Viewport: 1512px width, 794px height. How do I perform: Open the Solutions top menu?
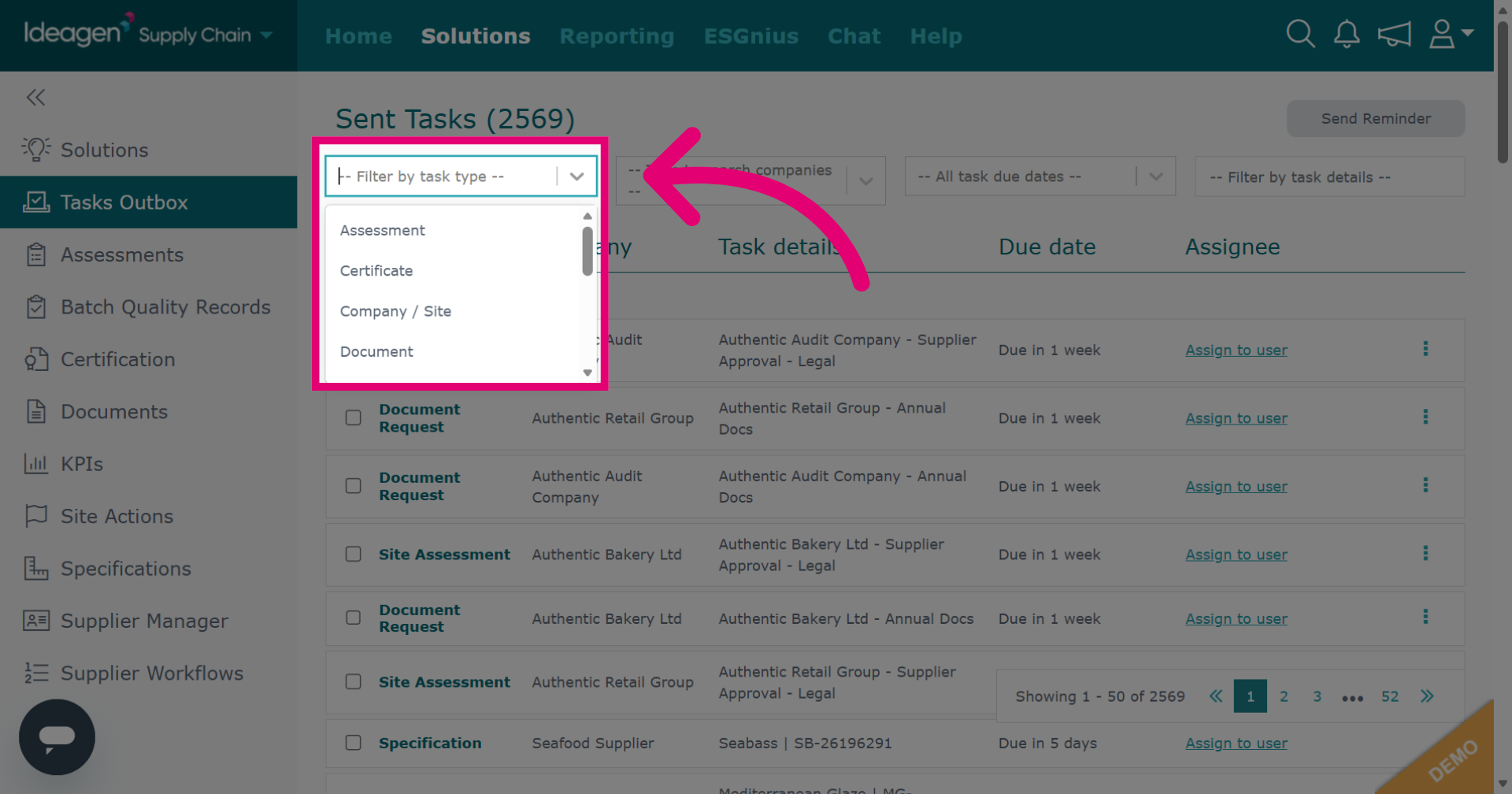tap(476, 36)
